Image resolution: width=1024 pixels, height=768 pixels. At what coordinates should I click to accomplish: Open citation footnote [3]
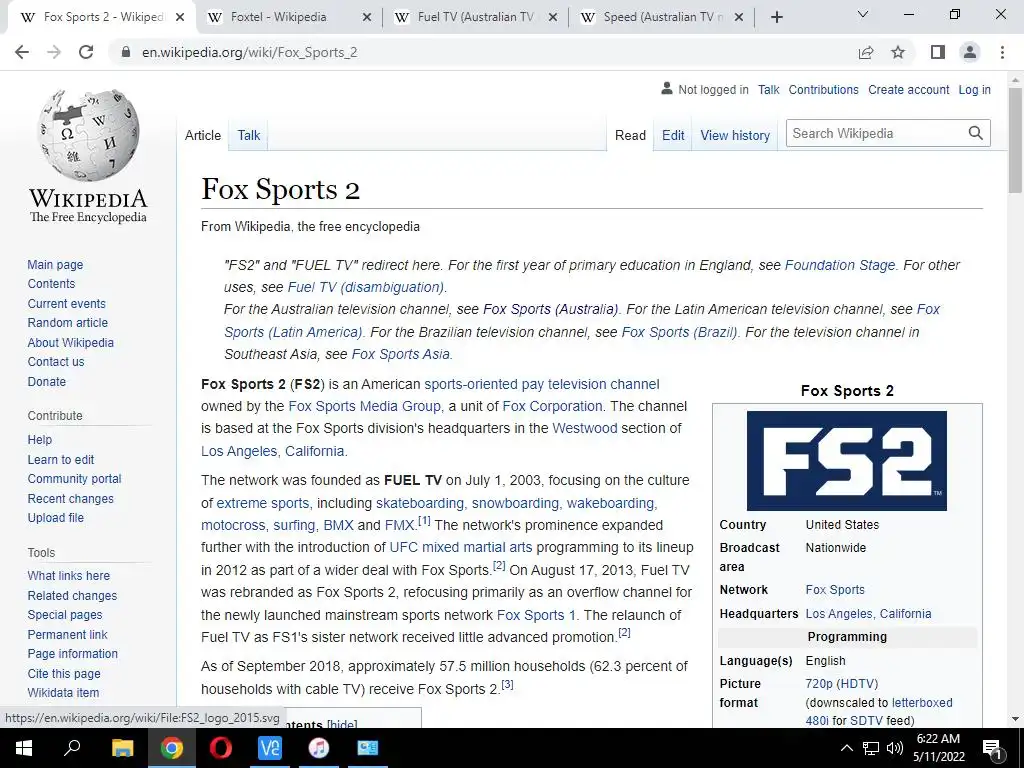pos(507,684)
